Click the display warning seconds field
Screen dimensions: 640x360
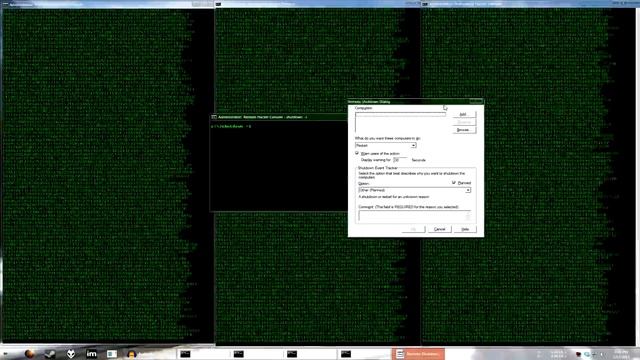(400, 160)
